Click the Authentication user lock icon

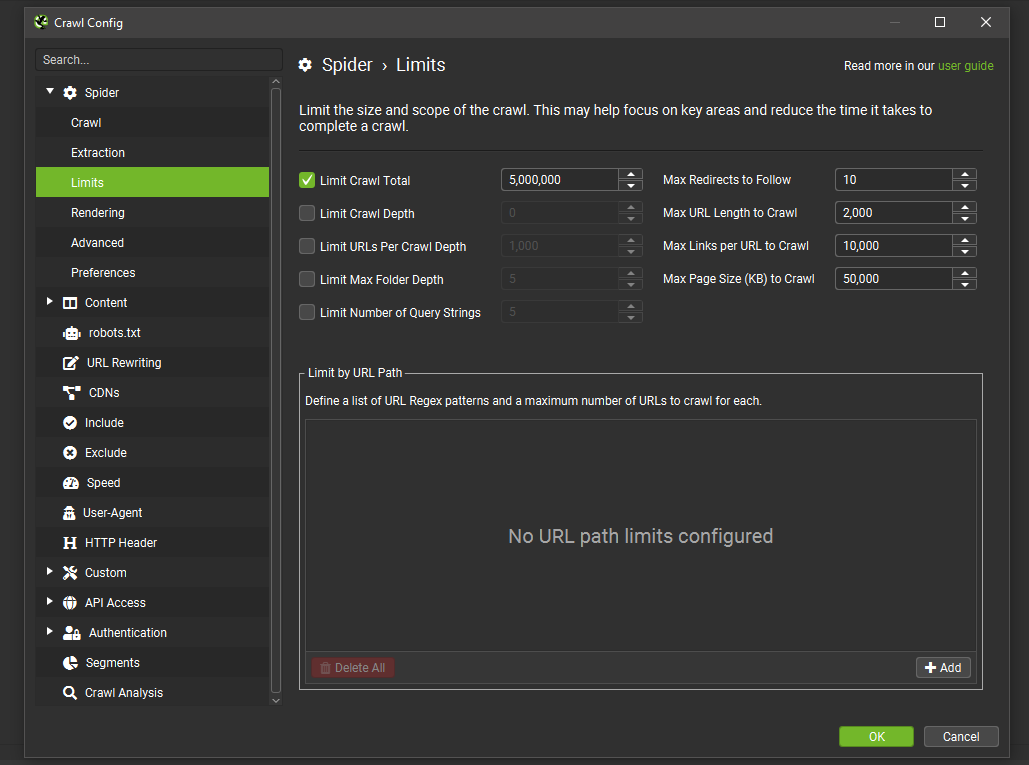(72, 632)
